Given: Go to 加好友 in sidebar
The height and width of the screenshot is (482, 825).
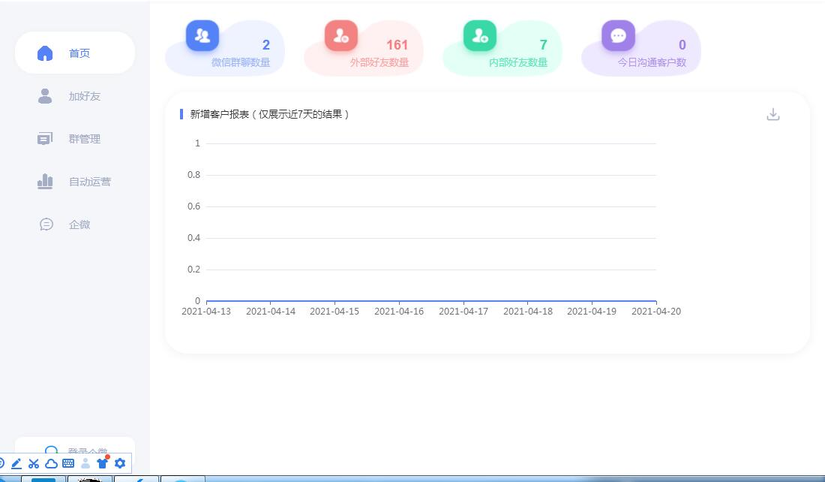Looking at the screenshot, I should [x=75, y=96].
